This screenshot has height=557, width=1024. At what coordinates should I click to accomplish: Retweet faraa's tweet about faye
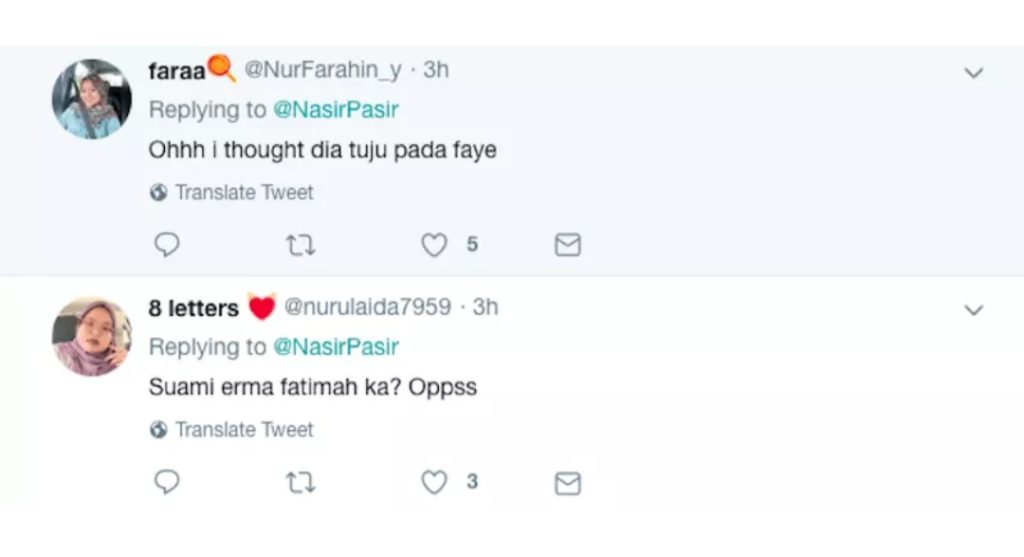click(300, 245)
